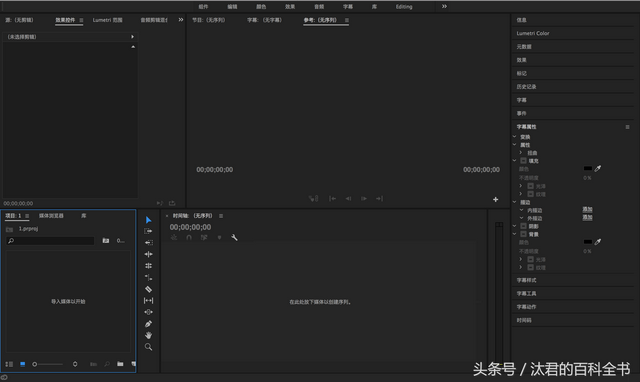Viewport: 640px width, 382px height.
Task: Open the 媒体浏览器 tab
Action: pyautogui.click(x=51, y=215)
